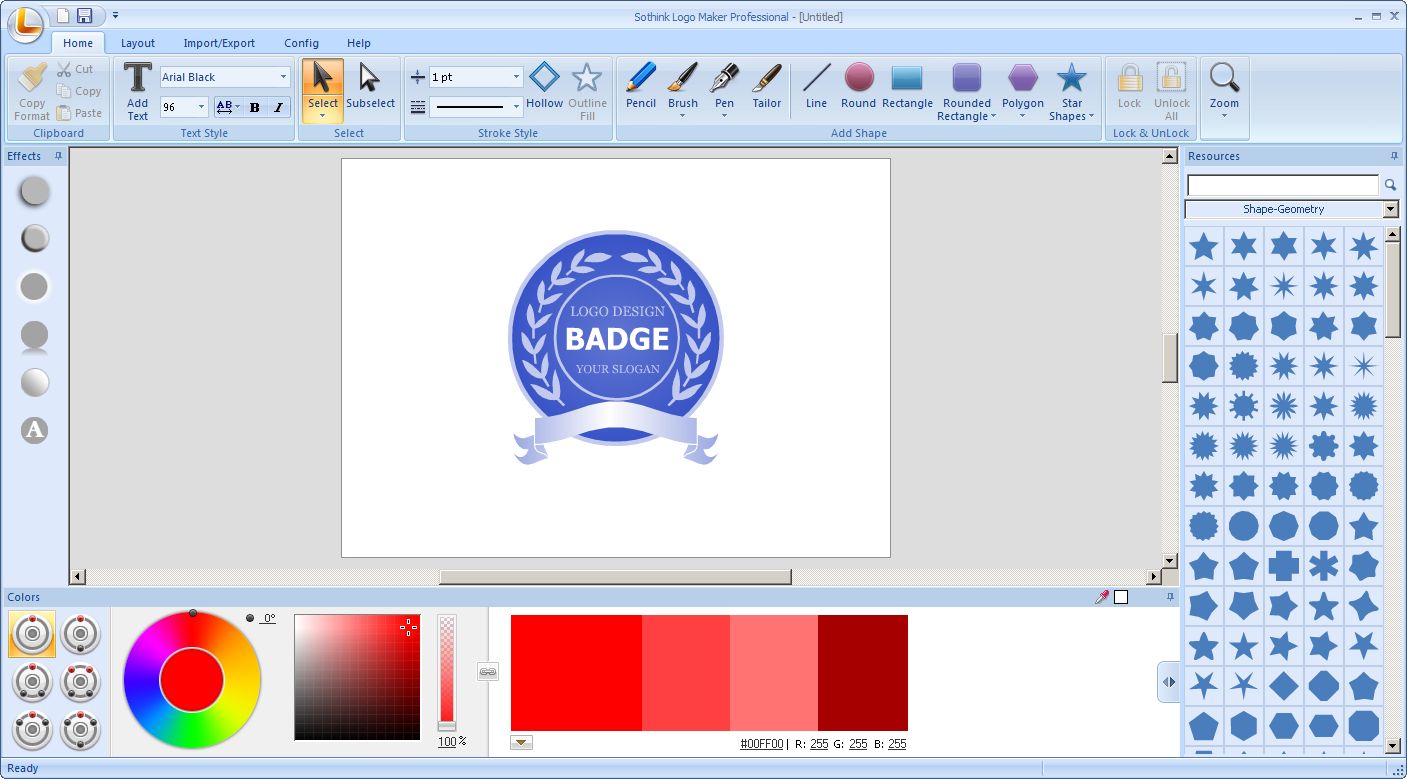
Task: Select the dark red color swatch
Action: [x=862, y=672]
